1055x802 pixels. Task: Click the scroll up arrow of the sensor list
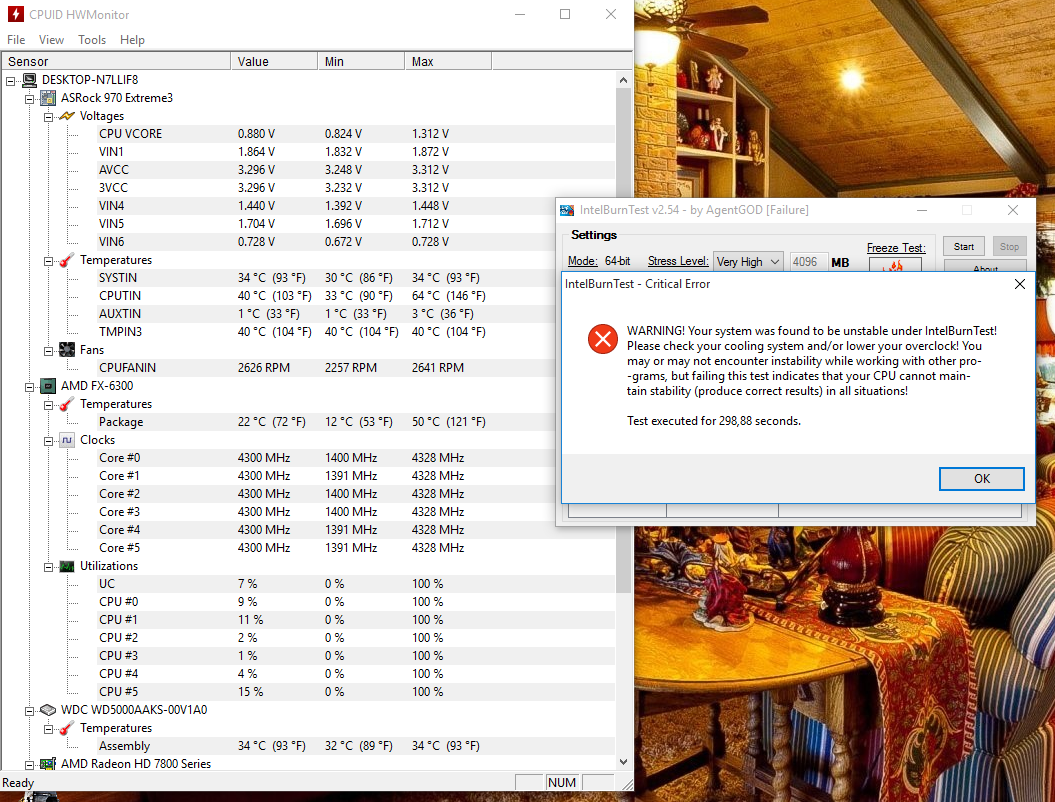coord(623,80)
